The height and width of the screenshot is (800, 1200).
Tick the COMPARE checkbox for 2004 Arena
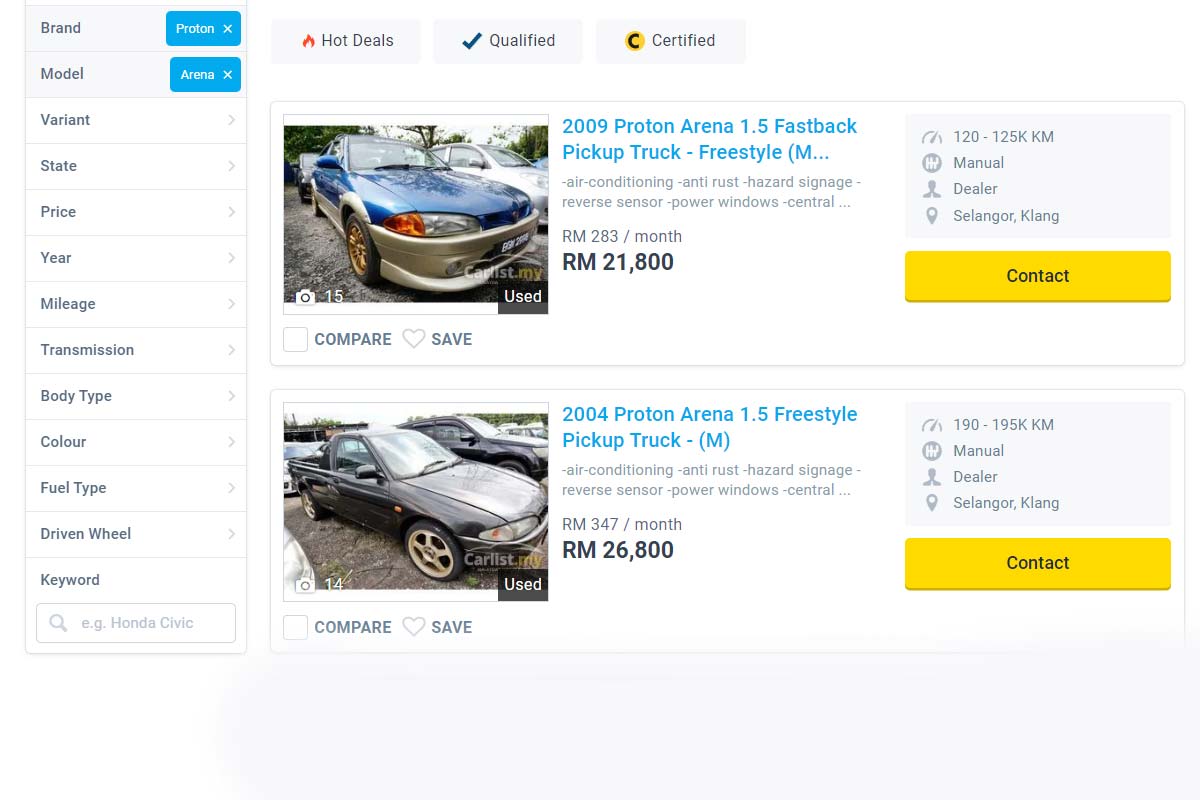click(295, 627)
